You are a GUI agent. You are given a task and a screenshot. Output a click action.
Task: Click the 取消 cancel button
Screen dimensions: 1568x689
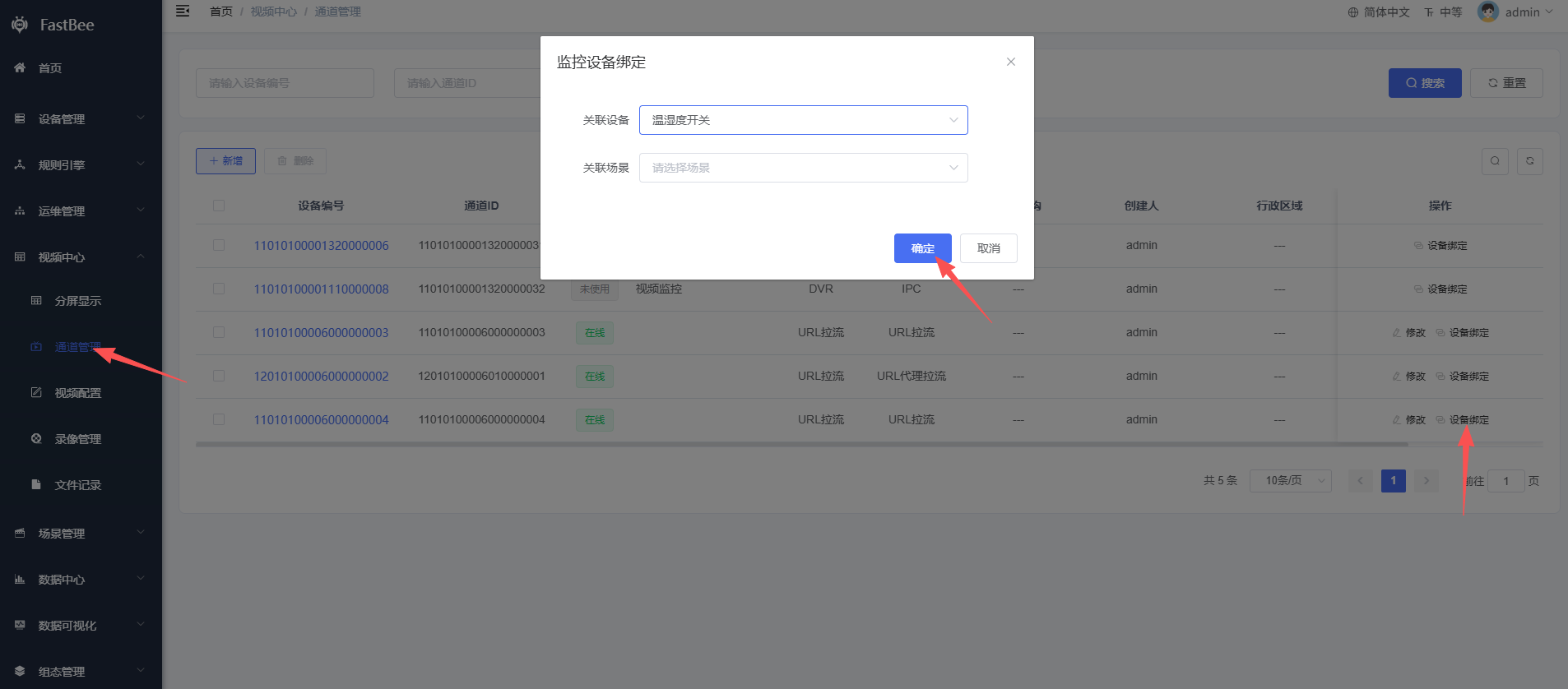coord(988,248)
